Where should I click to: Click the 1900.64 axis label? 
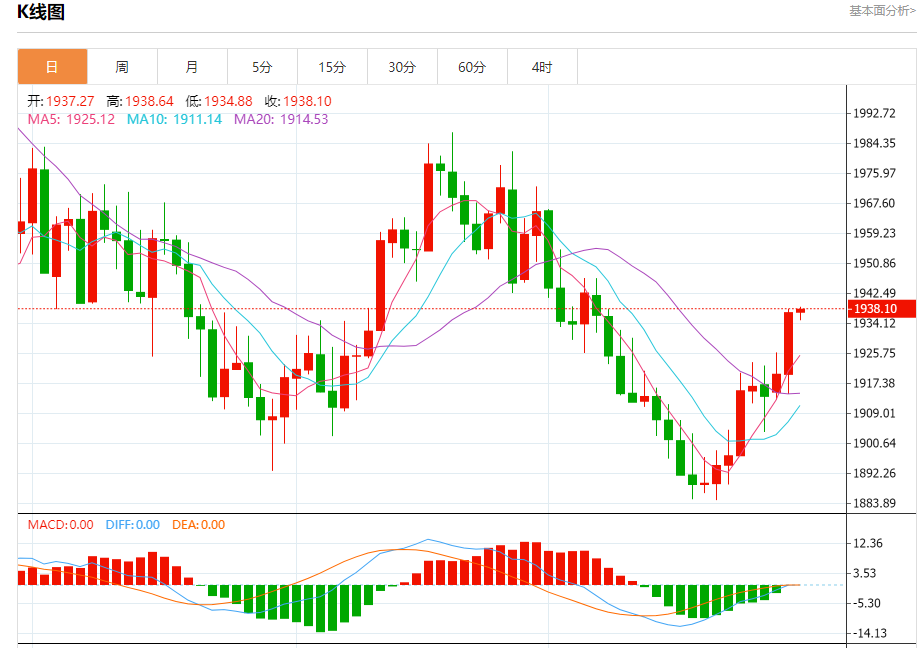pos(874,443)
